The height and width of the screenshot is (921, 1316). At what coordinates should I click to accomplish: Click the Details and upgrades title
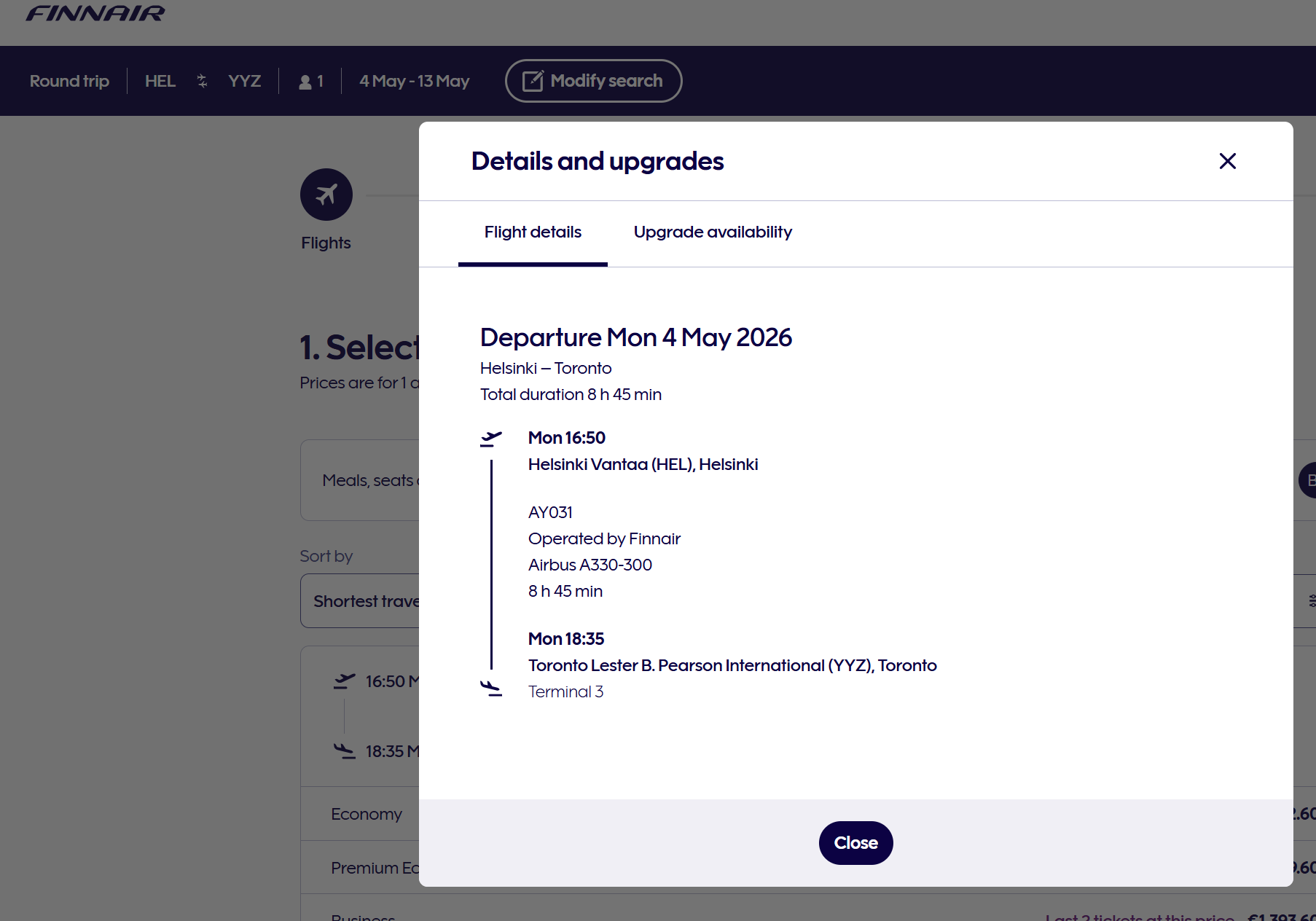click(598, 161)
